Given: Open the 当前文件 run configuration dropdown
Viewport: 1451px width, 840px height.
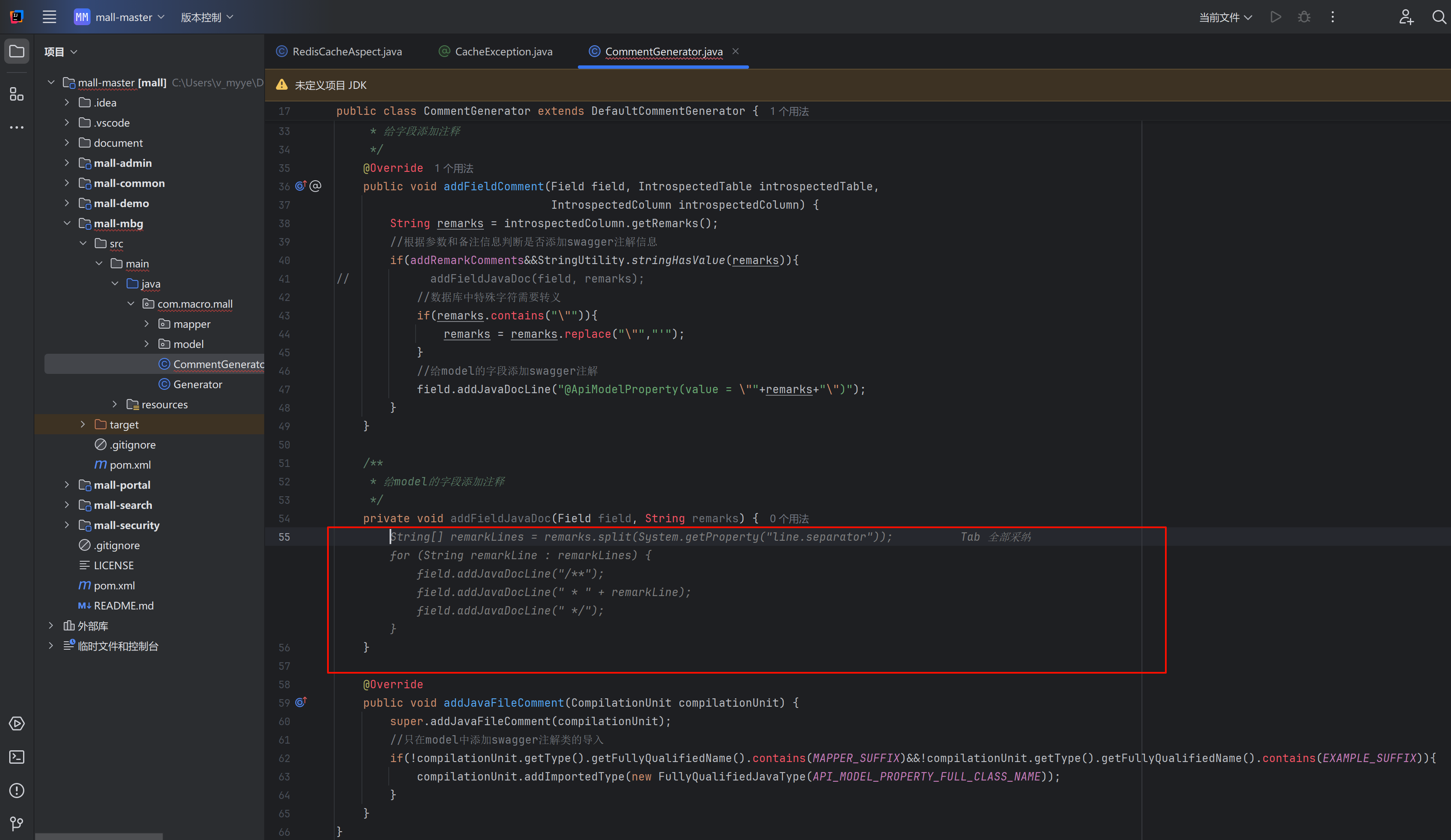Looking at the screenshot, I should point(1225,17).
